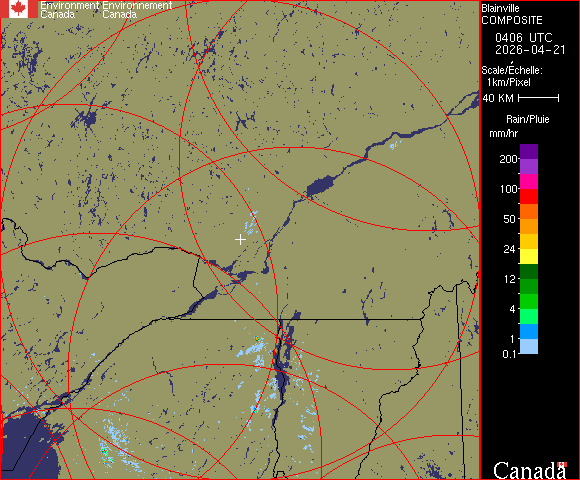Select the red 100 mm/hr legend swatch
The image size is (580, 480).
point(529,196)
